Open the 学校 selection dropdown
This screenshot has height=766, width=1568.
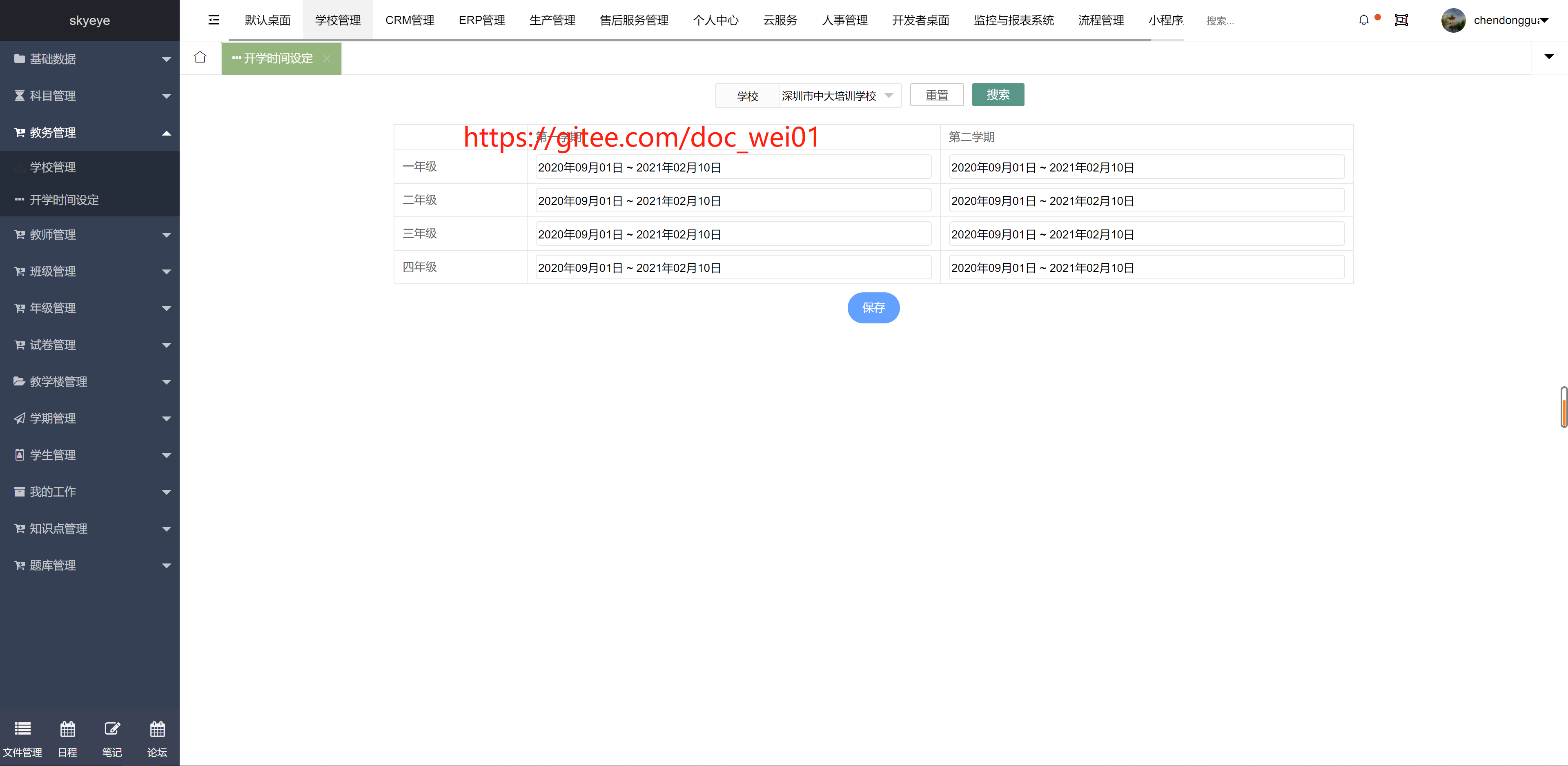(840, 96)
